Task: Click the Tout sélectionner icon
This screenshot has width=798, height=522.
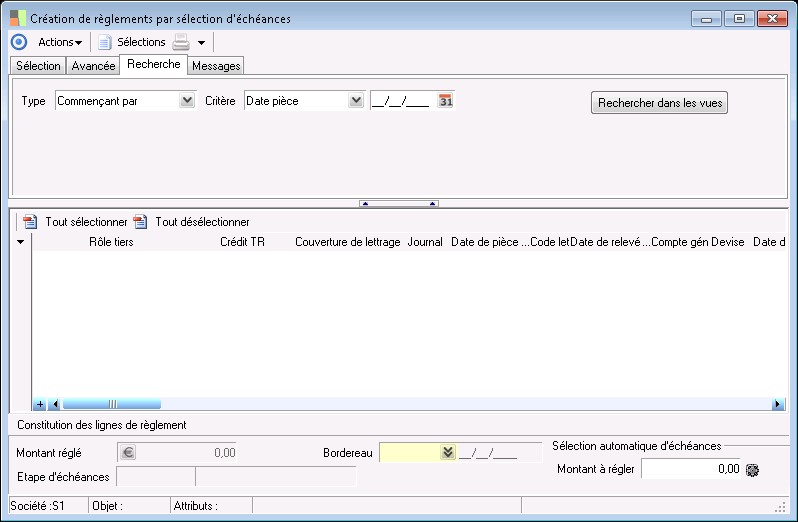Action: (30, 222)
